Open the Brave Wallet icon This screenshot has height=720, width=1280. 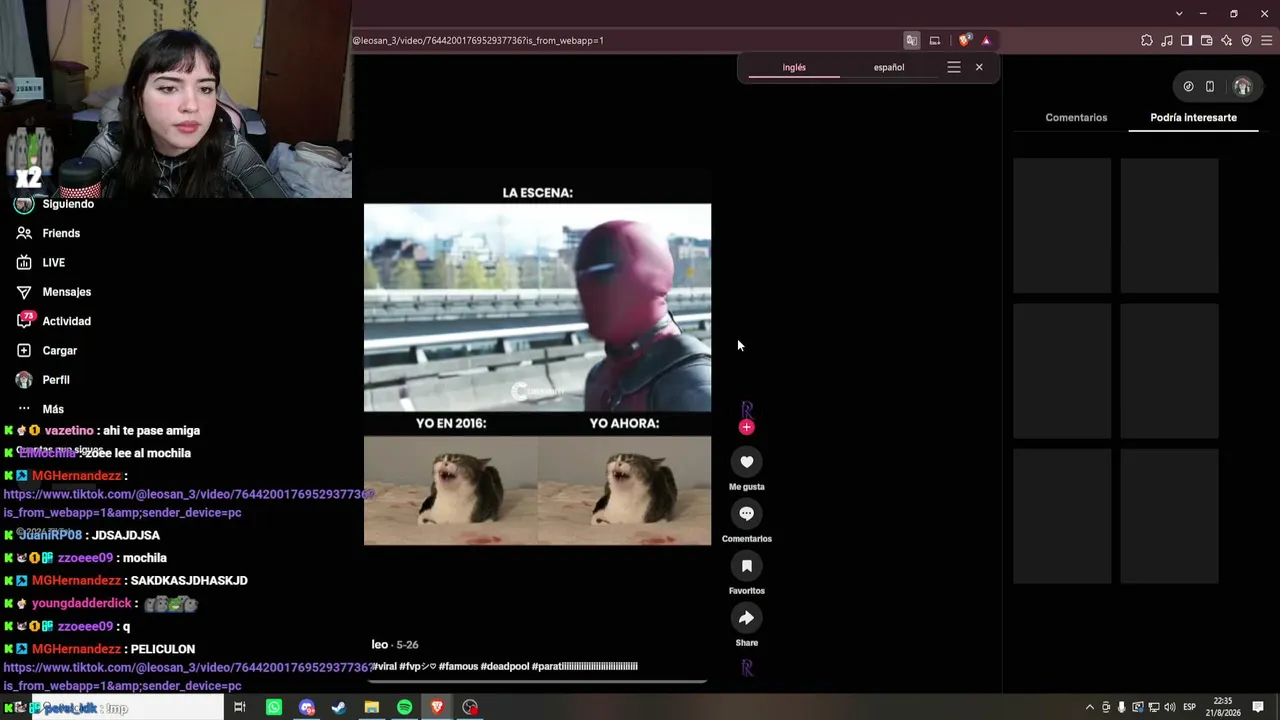pos(1207,41)
